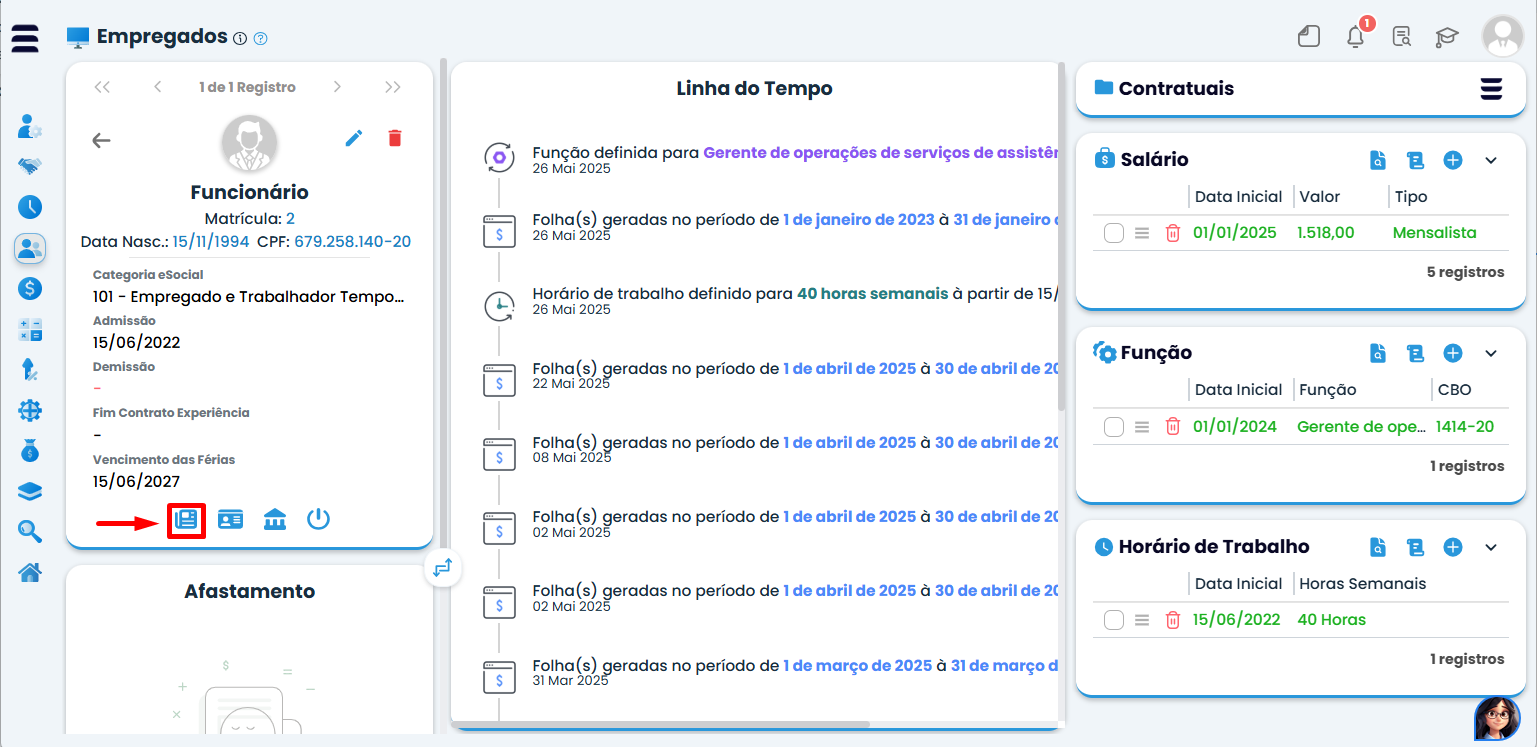Open the drag handle for the 01/01/2025 salary row
This screenshot has height=747, width=1537.
pos(1142,233)
